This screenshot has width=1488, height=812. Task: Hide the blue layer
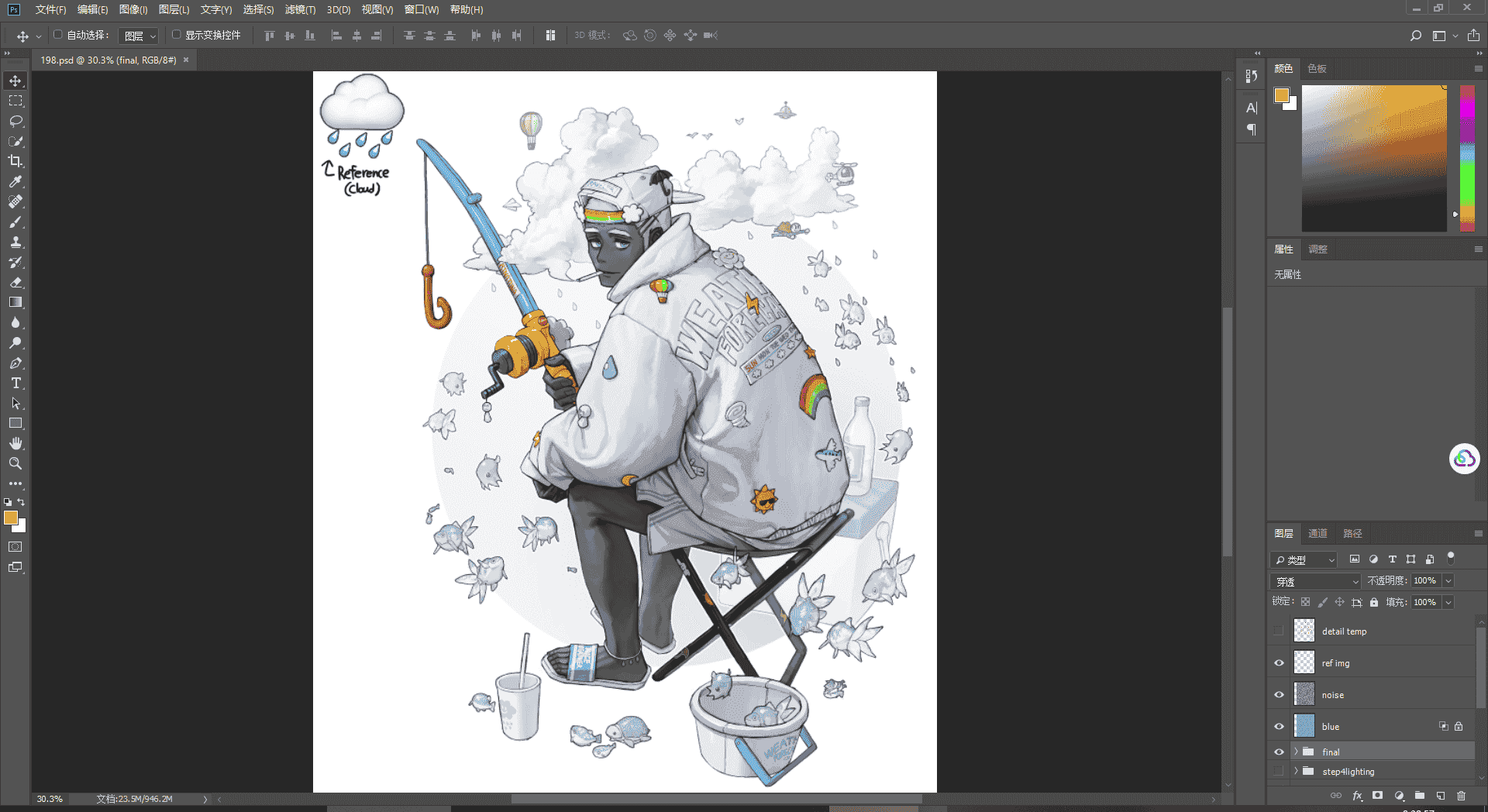click(1279, 726)
